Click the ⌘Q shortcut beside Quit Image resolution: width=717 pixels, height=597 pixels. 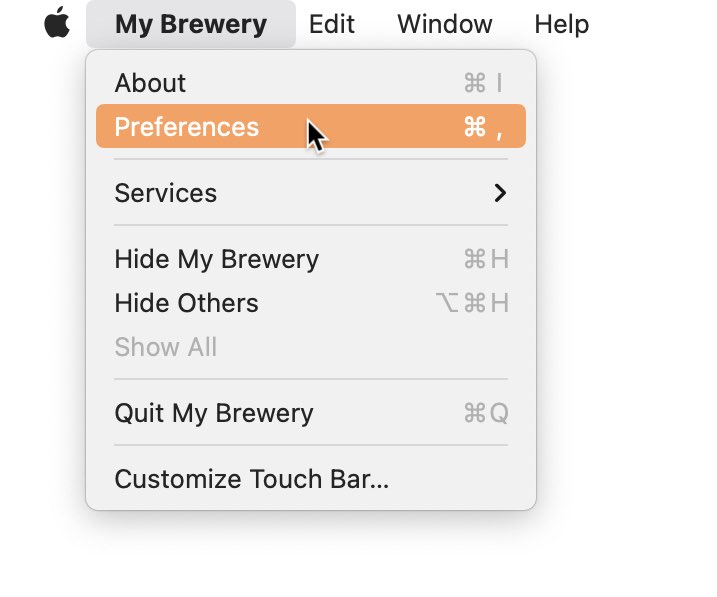[x=486, y=413]
